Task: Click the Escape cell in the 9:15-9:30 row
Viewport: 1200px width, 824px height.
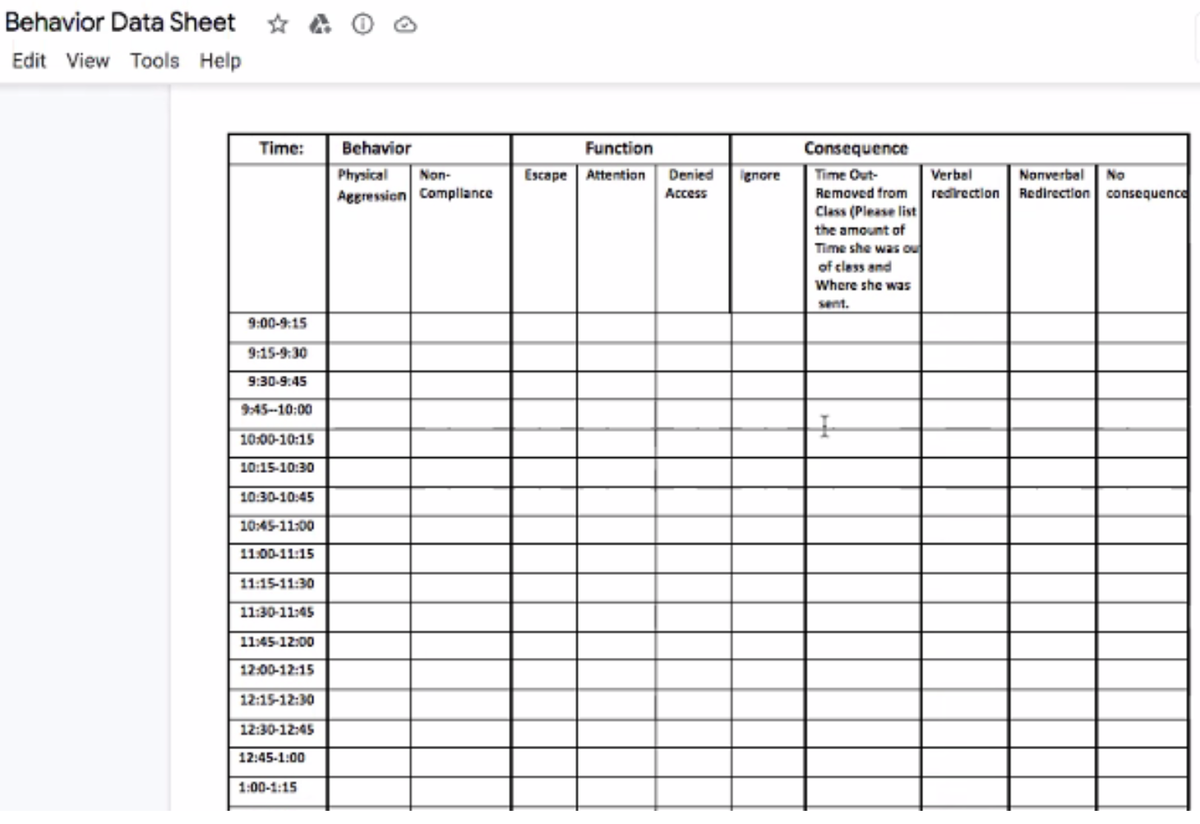Action: pos(544,356)
